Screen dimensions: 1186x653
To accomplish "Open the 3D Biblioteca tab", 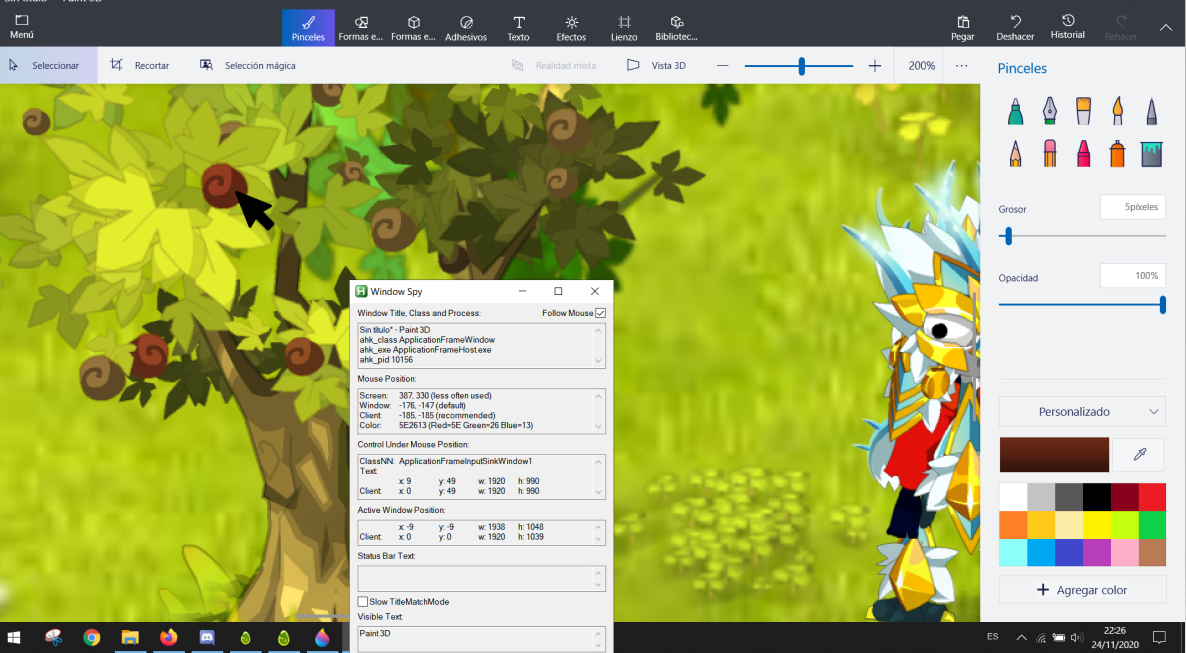I will [676, 28].
